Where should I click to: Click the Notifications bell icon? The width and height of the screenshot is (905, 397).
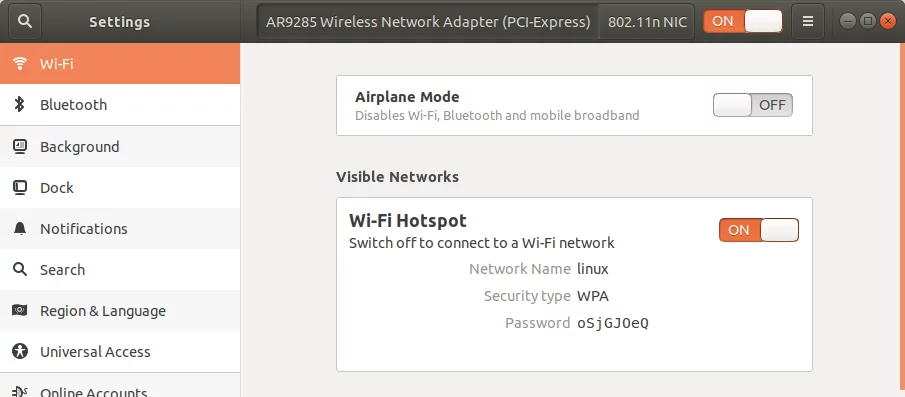pyautogui.click(x=20, y=229)
